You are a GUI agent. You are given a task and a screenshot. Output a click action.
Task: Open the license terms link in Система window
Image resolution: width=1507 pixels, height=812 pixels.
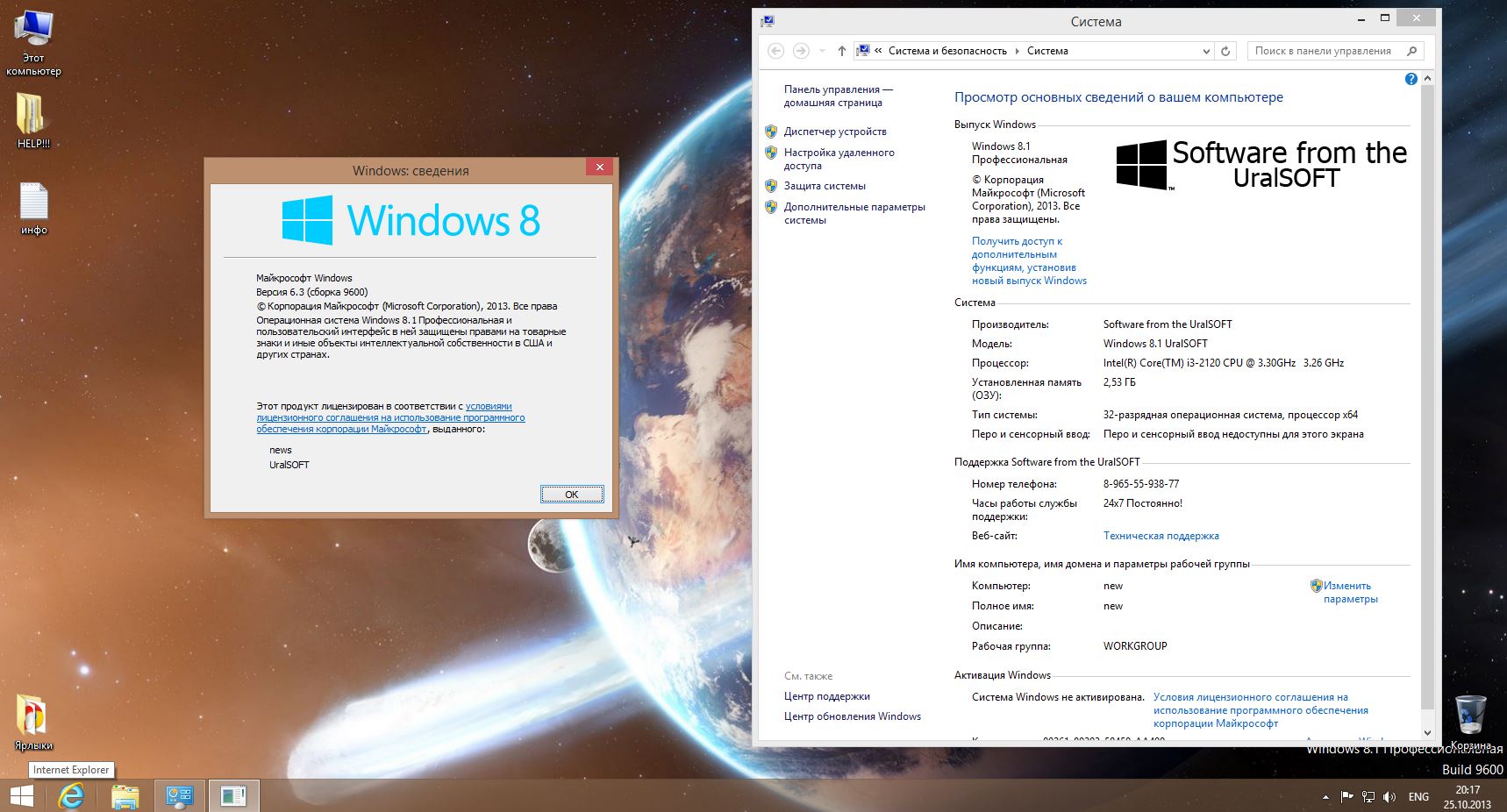point(1261,710)
